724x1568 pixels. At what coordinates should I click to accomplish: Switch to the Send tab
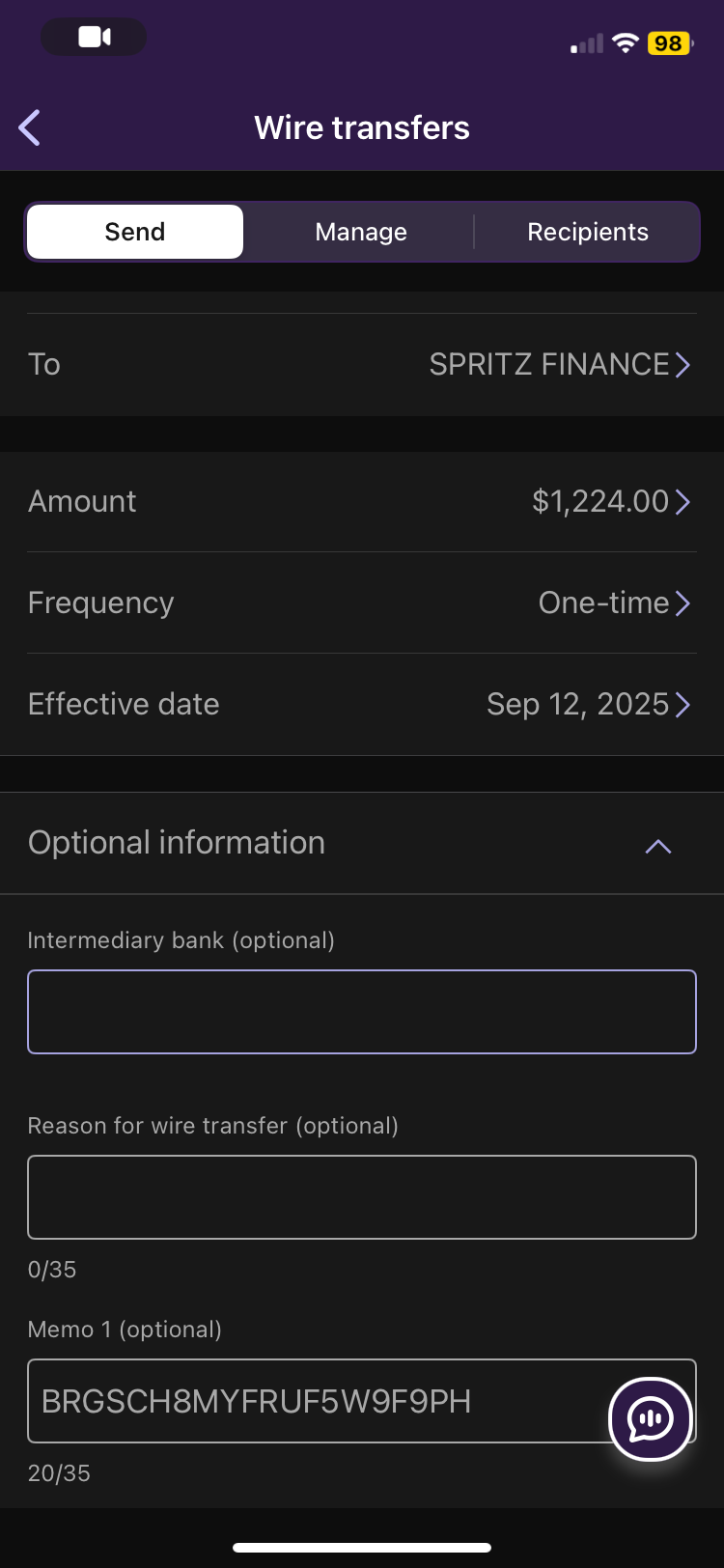135,232
